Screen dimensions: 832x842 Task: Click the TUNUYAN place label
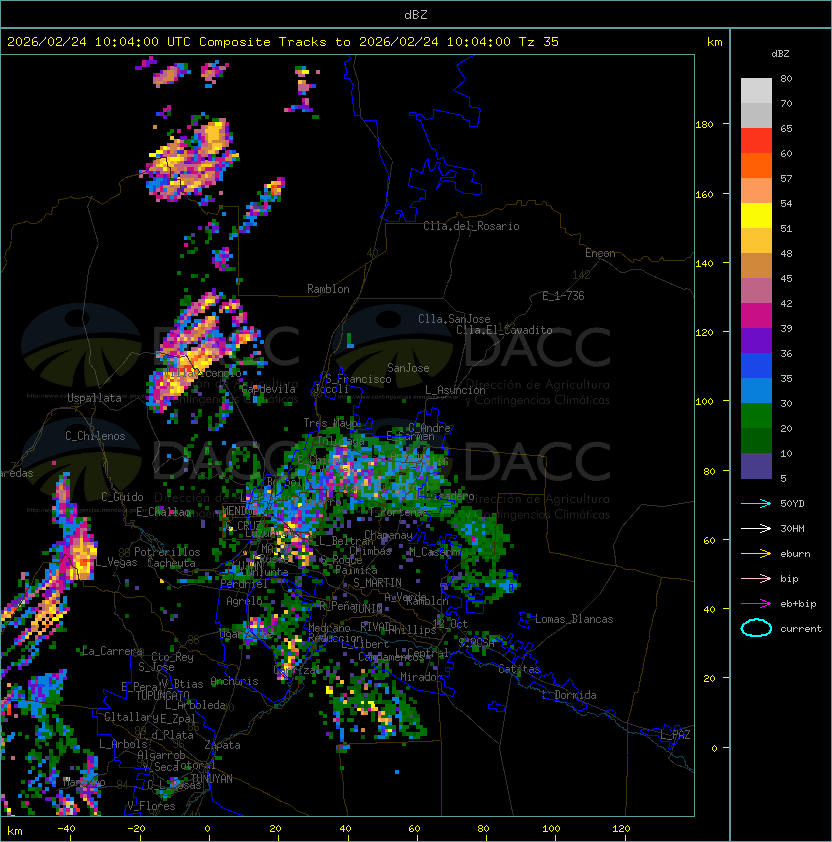[x=212, y=779]
